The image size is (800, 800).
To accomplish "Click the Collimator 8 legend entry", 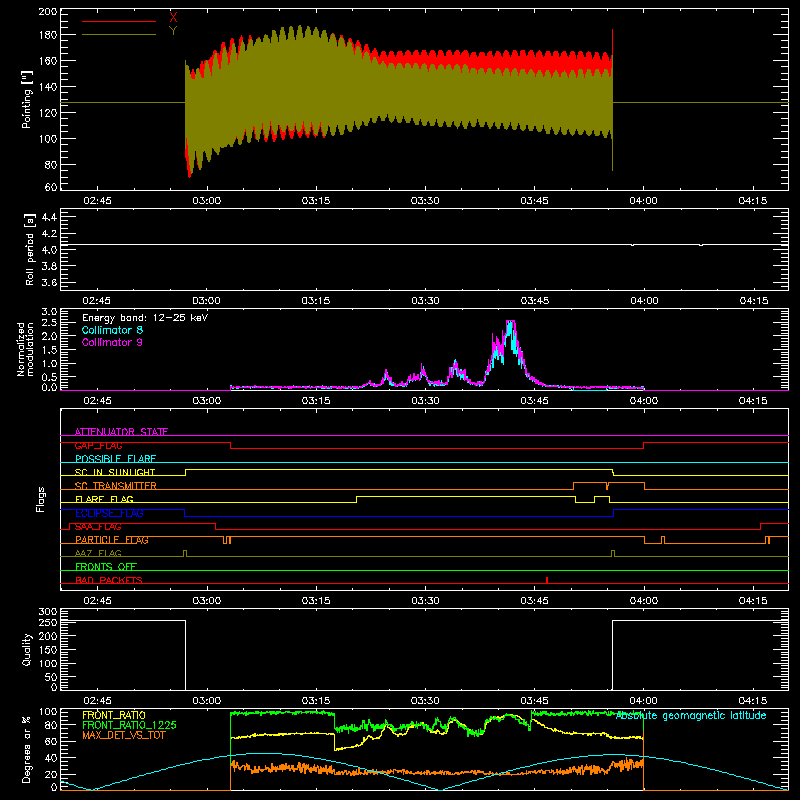I will coord(112,330).
